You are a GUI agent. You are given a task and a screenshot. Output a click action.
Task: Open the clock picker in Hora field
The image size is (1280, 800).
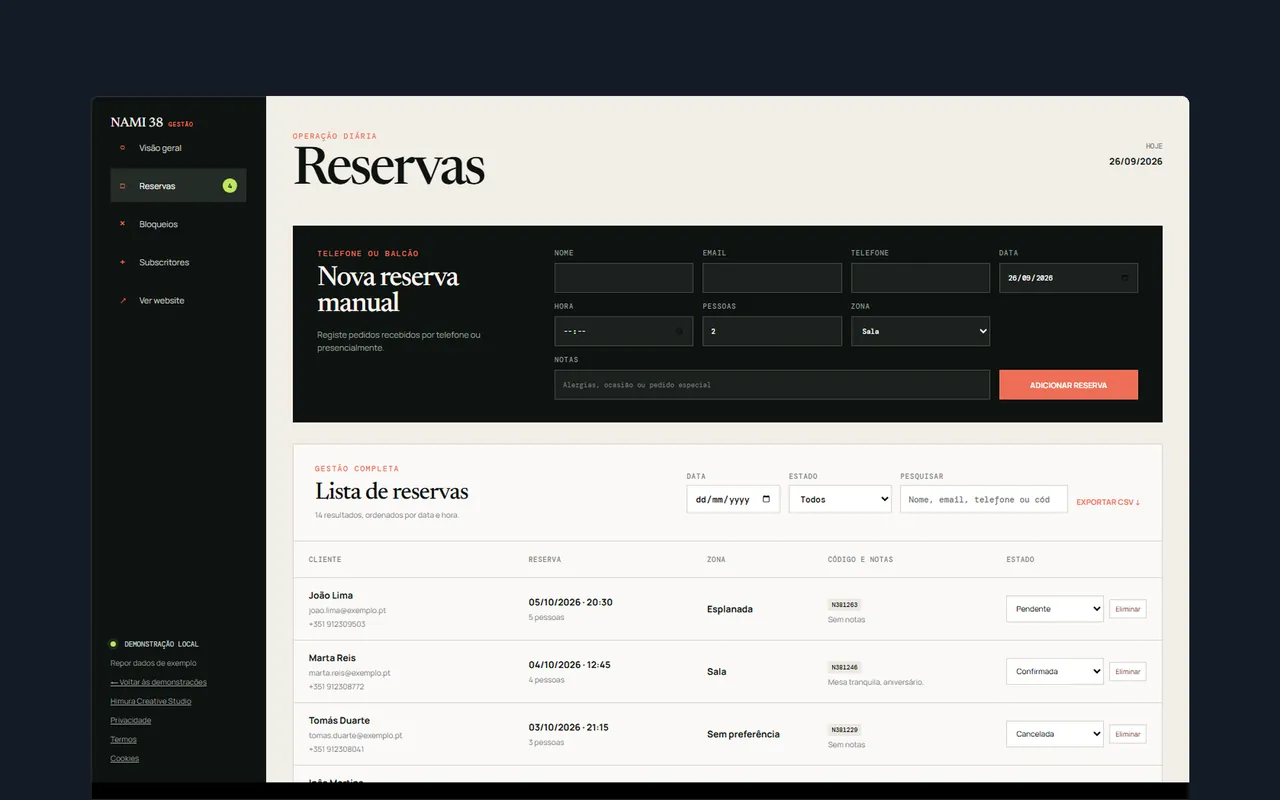pos(679,331)
